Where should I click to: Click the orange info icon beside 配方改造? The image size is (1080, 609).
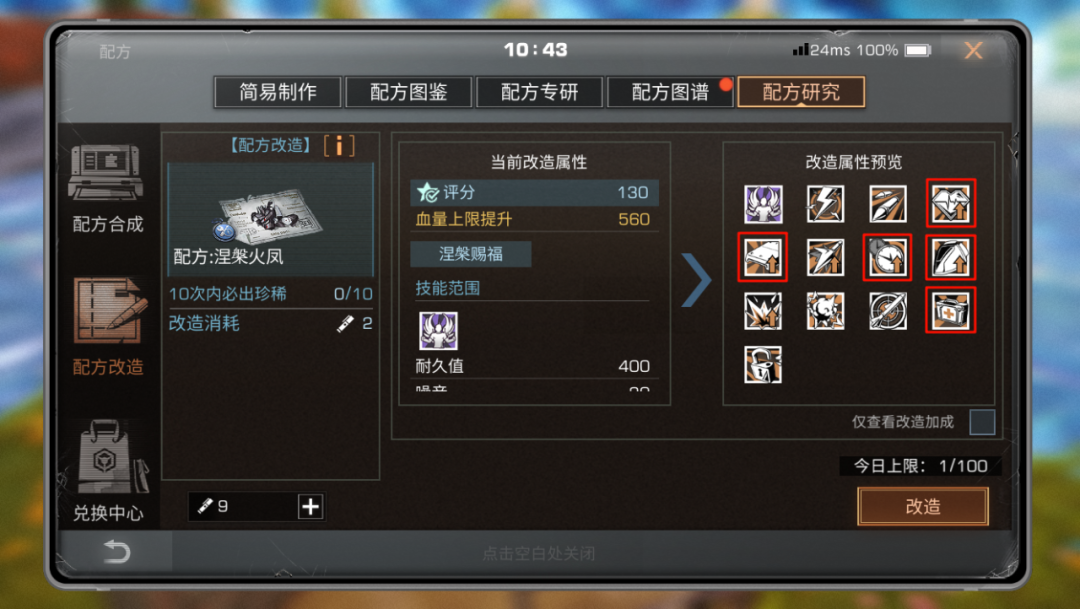pyautogui.click(x=340, y=145)
